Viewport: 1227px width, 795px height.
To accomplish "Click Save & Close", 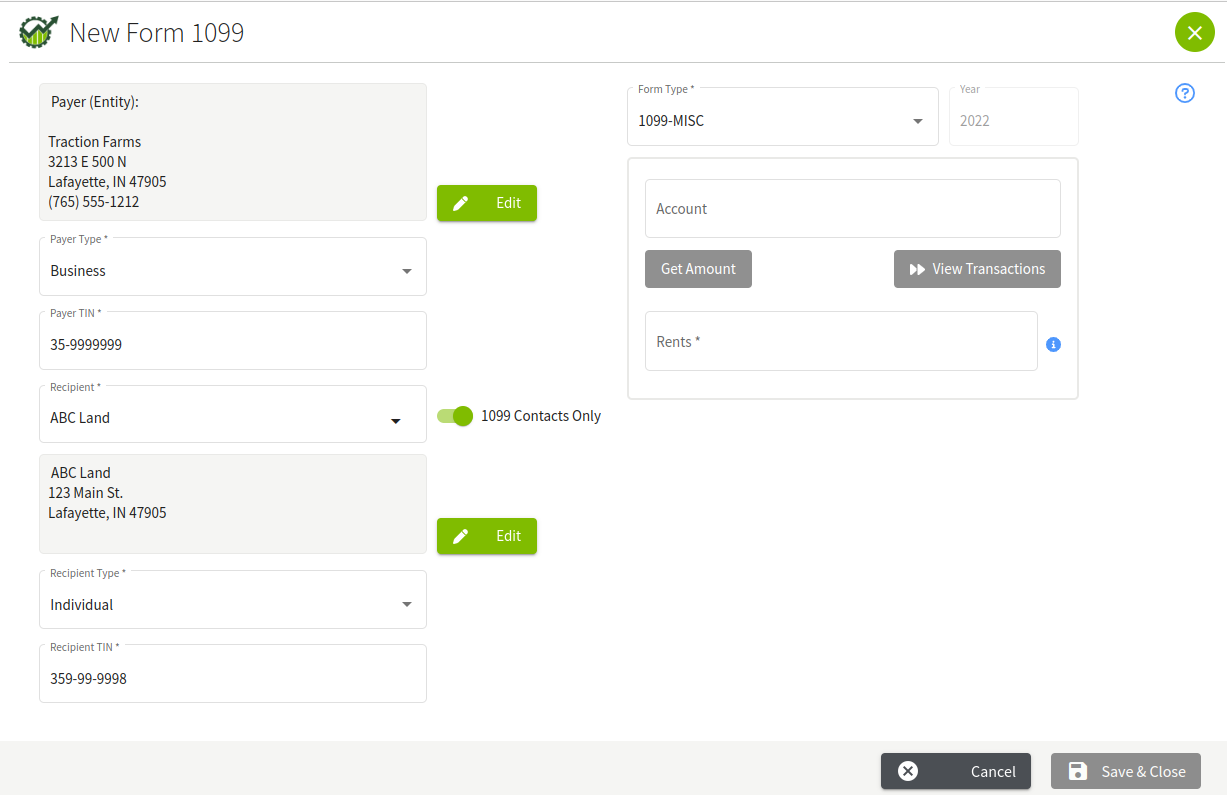I will pos(1126,771).
